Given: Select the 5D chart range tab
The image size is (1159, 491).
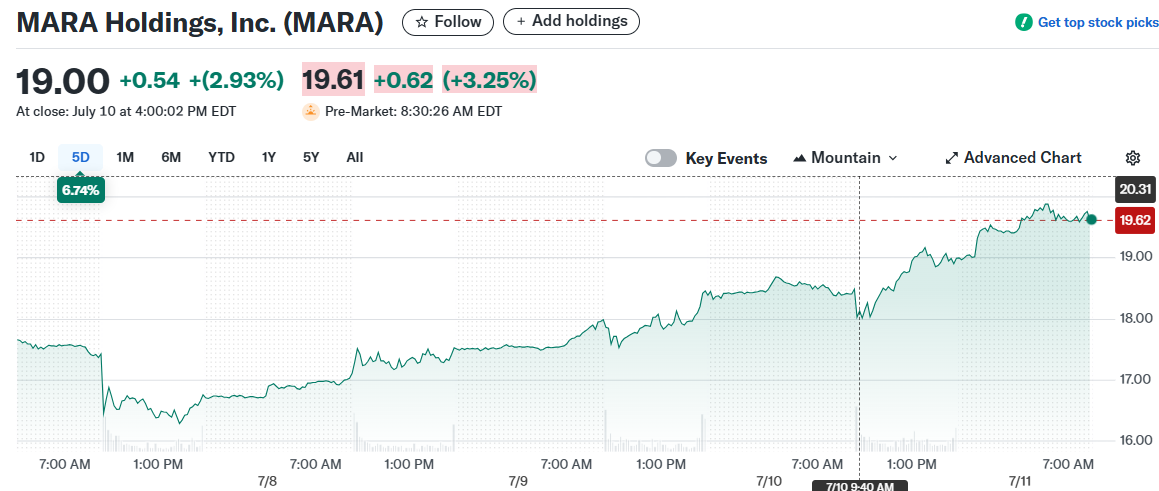Looking at the screenshot, I should tap(81, 157).
